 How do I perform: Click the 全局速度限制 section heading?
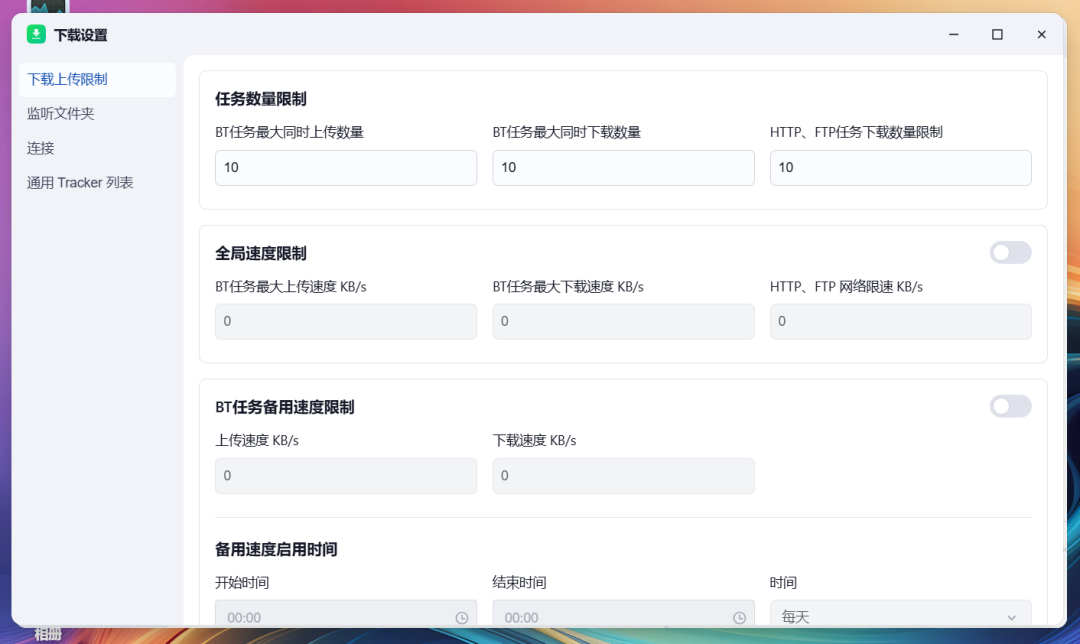(260, 253)
